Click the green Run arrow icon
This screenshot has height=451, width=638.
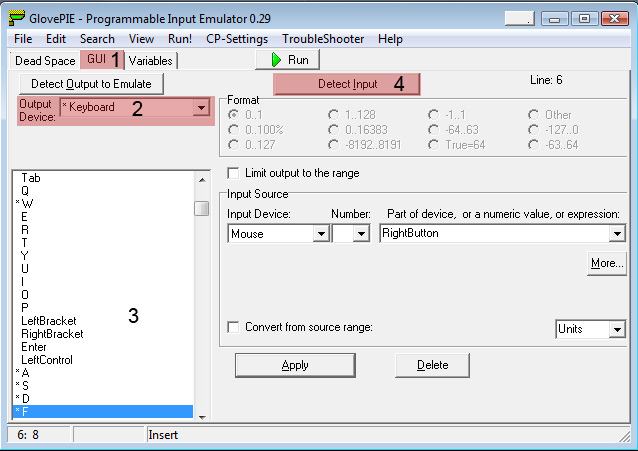point(276,60)
